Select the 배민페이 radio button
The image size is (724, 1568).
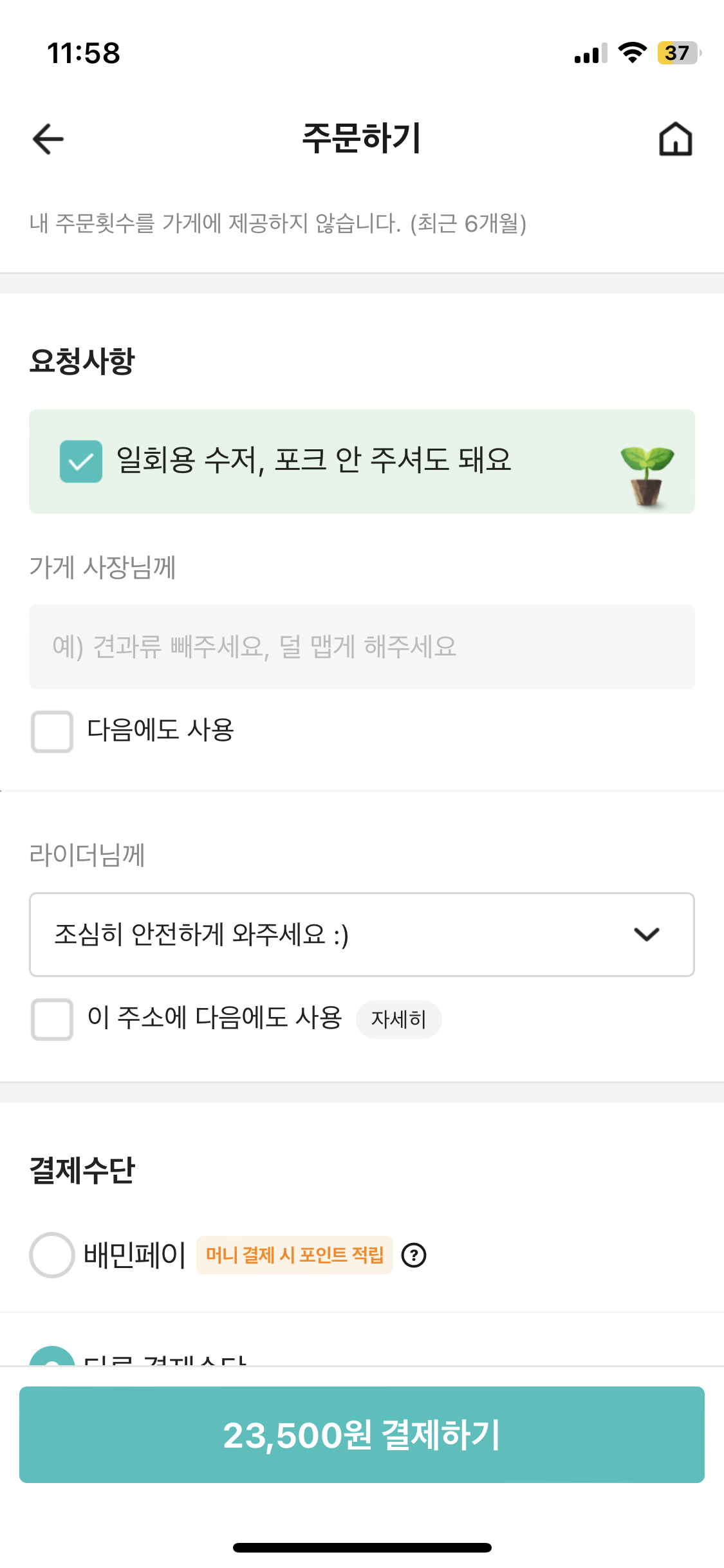click(52, 1255)
